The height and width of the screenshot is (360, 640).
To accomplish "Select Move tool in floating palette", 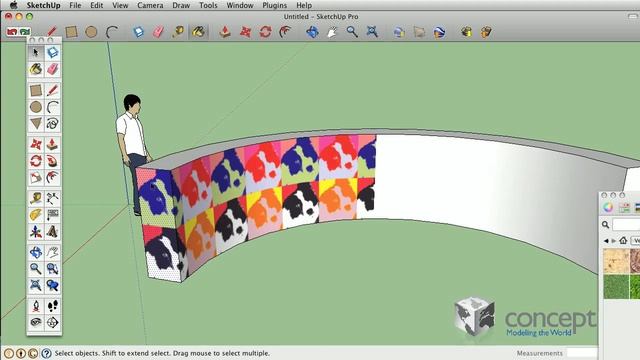I will (36, 144).
